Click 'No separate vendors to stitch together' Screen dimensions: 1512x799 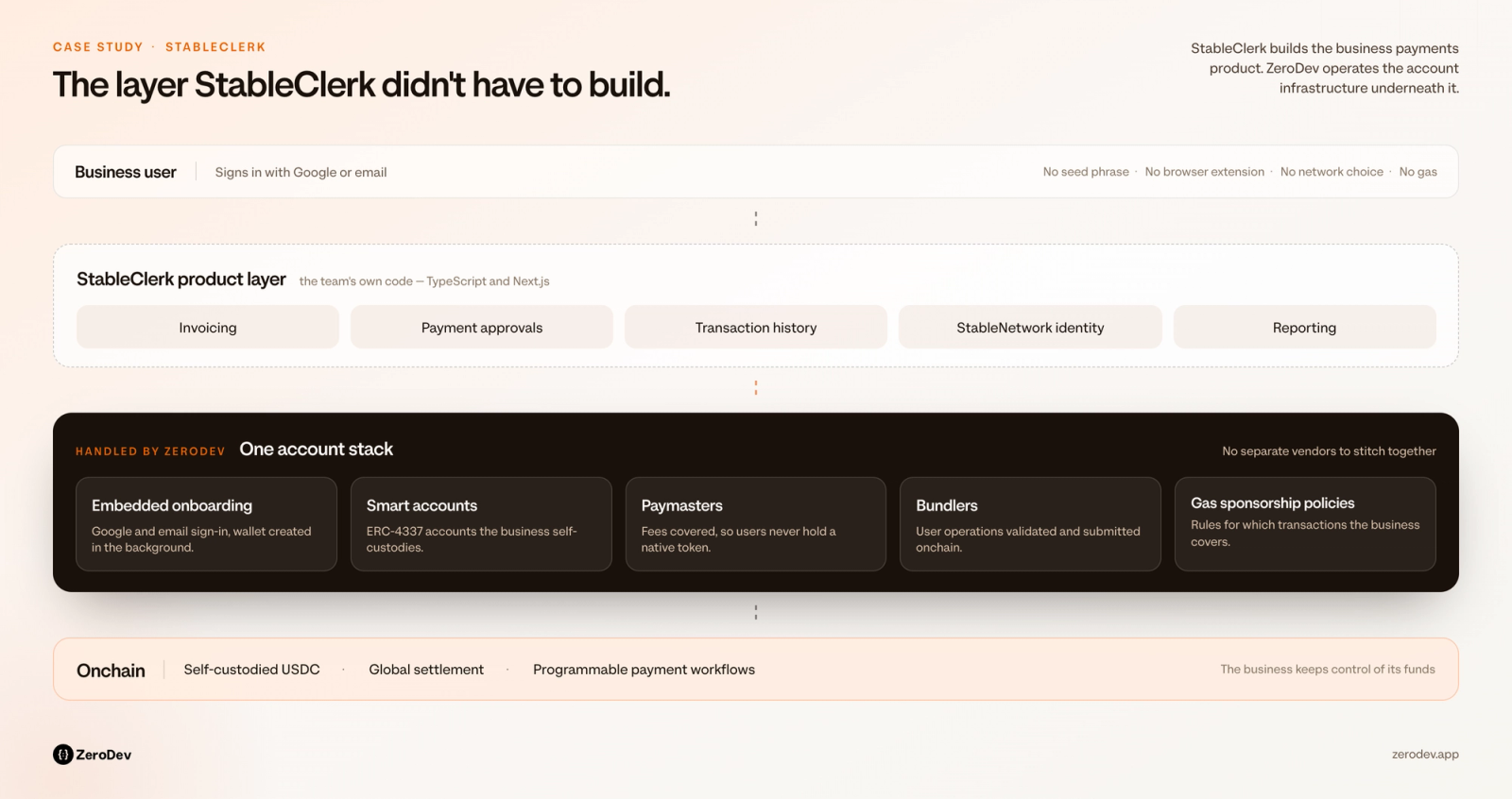[1329, 451]
